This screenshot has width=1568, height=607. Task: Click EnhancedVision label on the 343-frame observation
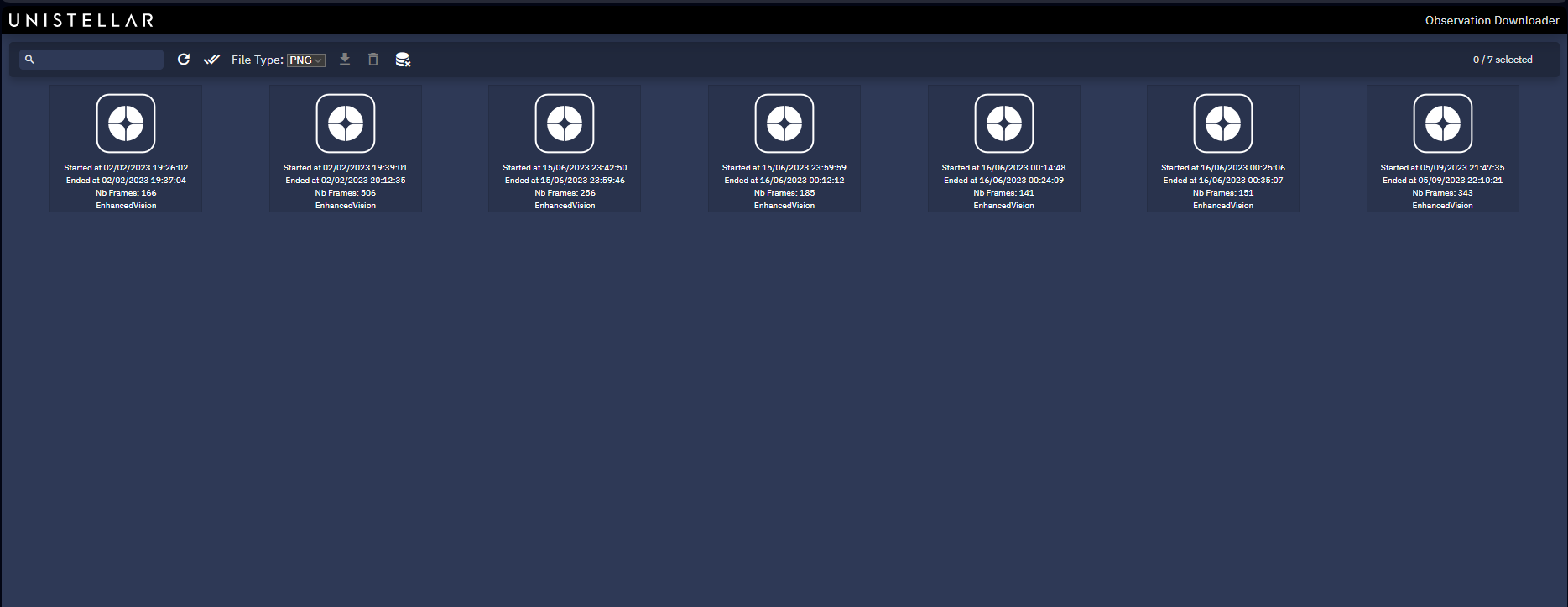pyautogui.click(x=1442, y=206)
